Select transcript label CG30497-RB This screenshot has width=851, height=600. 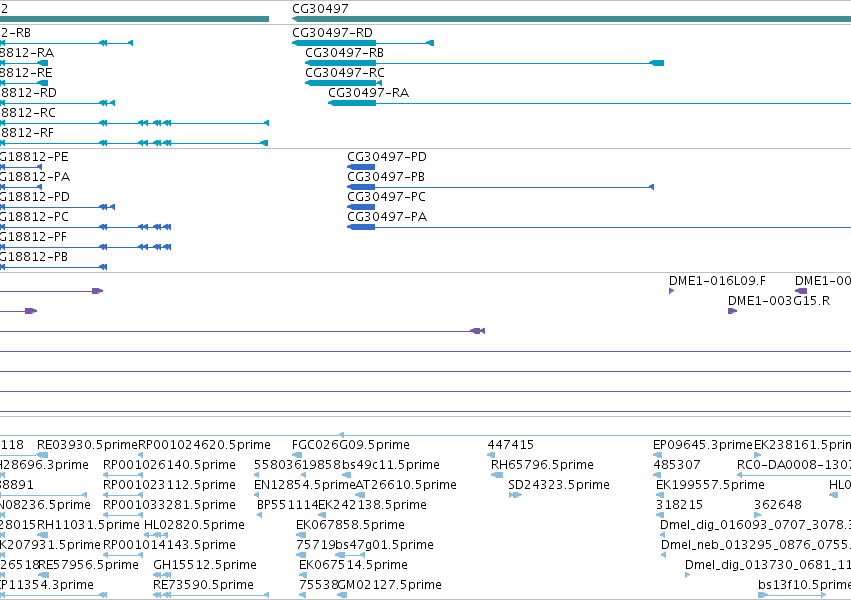click(x=344, y=53)
